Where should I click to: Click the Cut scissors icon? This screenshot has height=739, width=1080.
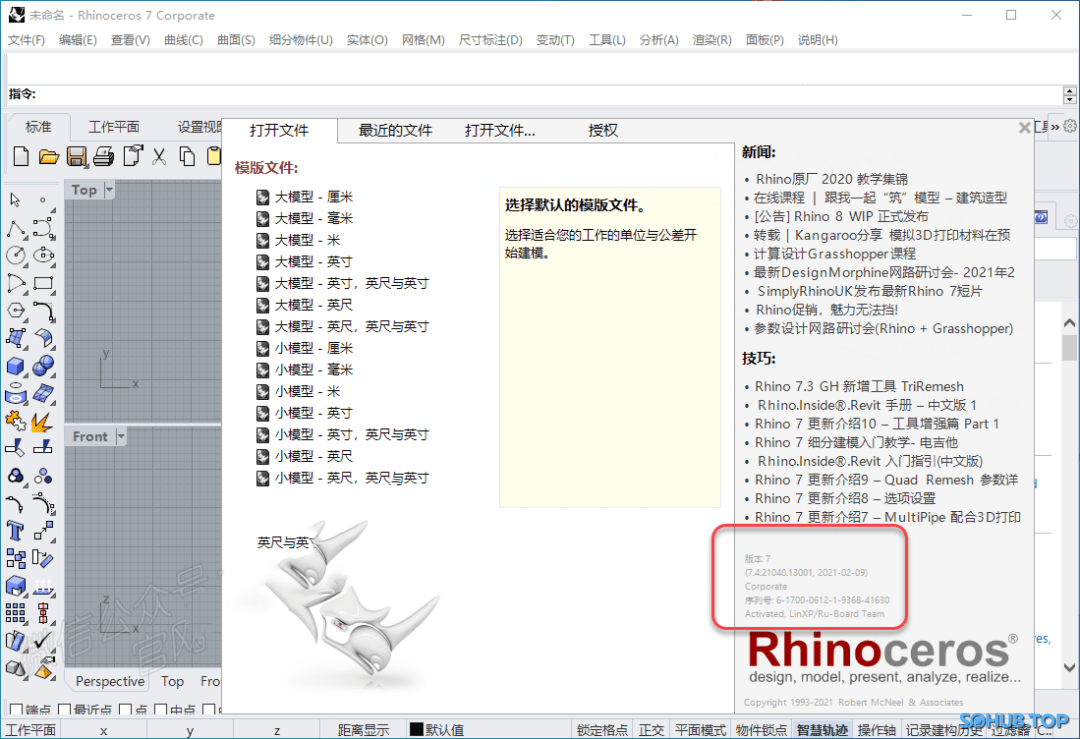pyautogui.click(x=159, y=156)
